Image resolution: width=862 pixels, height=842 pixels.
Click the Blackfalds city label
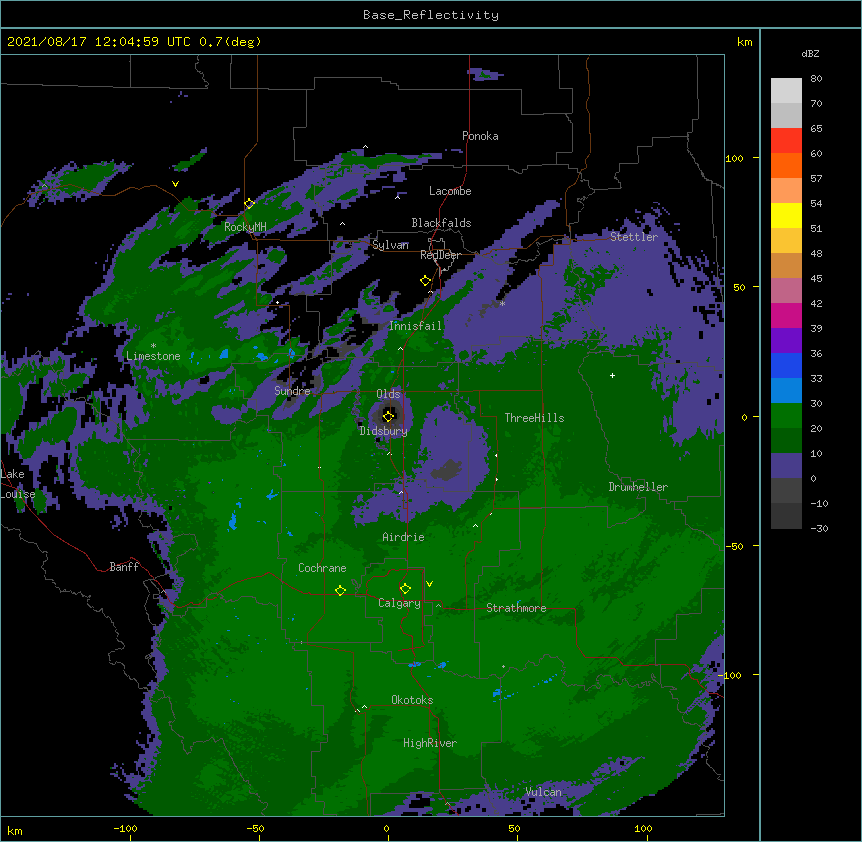441,223
